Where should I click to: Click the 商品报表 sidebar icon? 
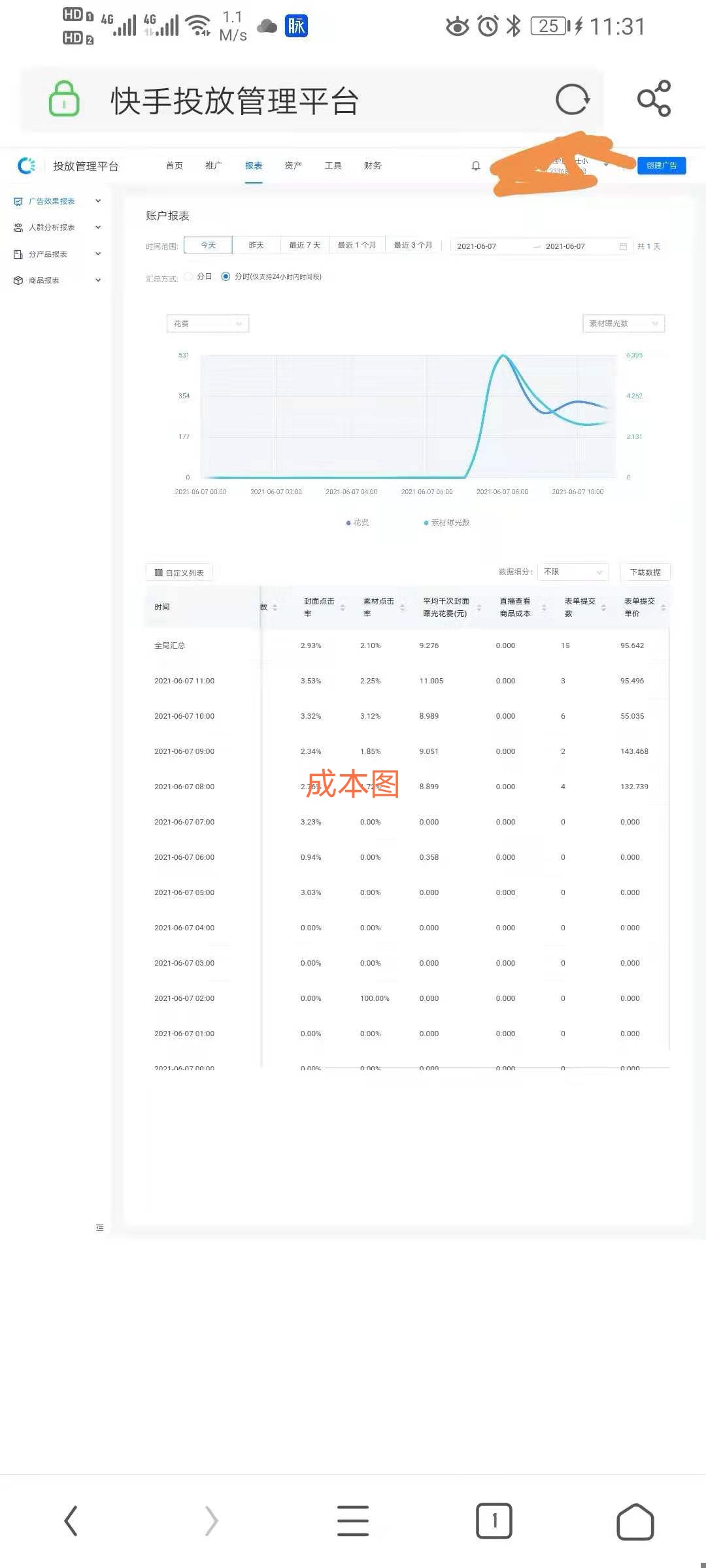18,280
